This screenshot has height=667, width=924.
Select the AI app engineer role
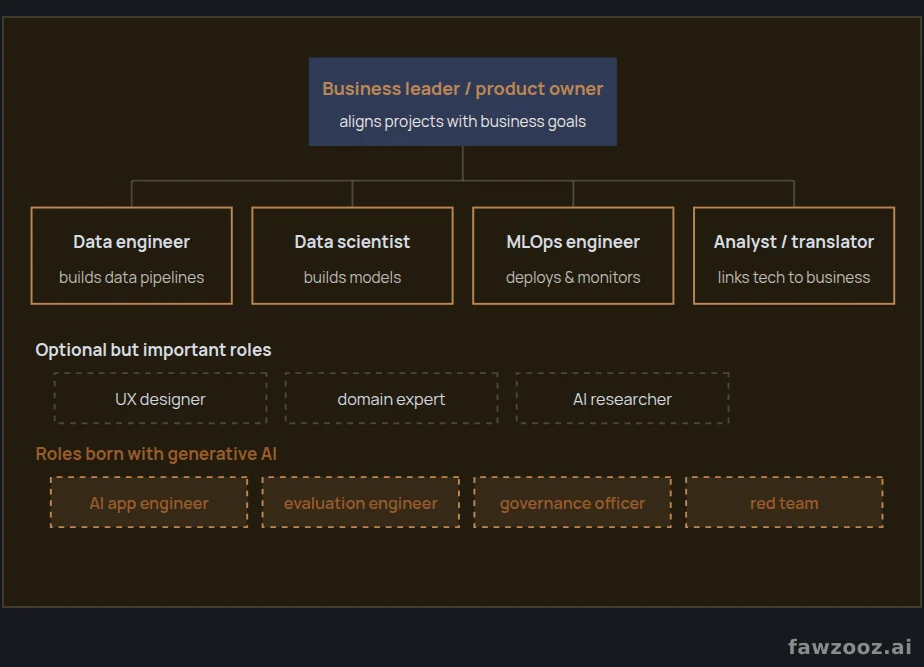149,503
